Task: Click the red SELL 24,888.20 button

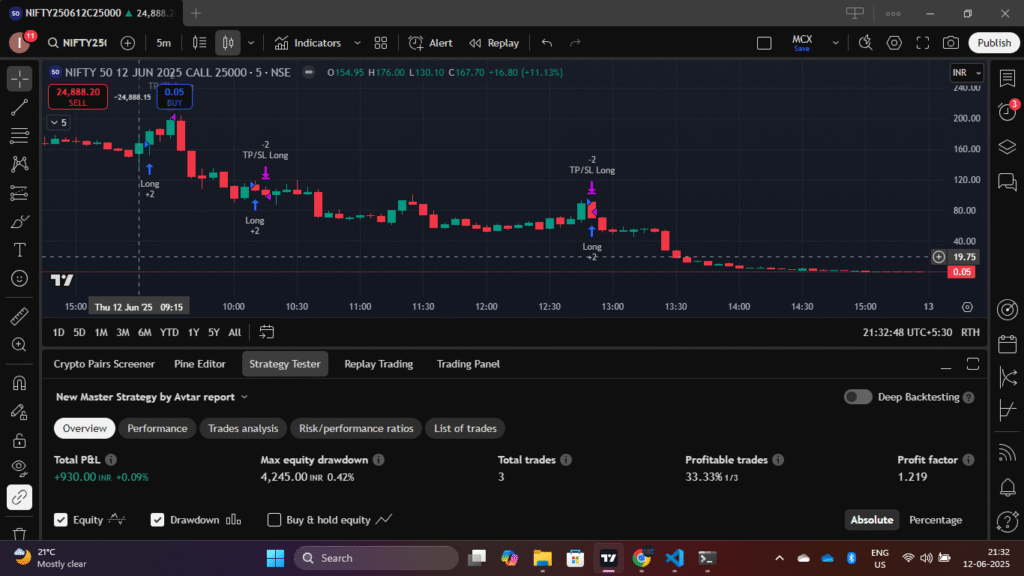Action: 78,97
